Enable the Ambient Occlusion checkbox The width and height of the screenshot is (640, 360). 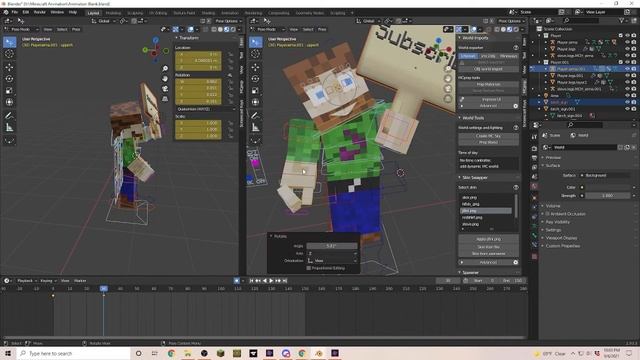[x=547, y=214]
